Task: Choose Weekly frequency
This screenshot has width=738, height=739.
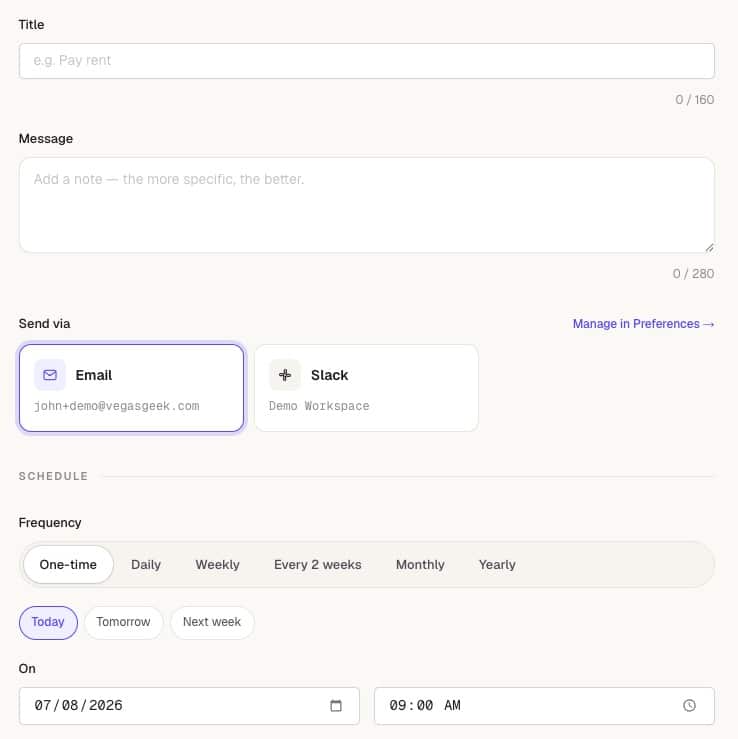Action: (218, 565)
